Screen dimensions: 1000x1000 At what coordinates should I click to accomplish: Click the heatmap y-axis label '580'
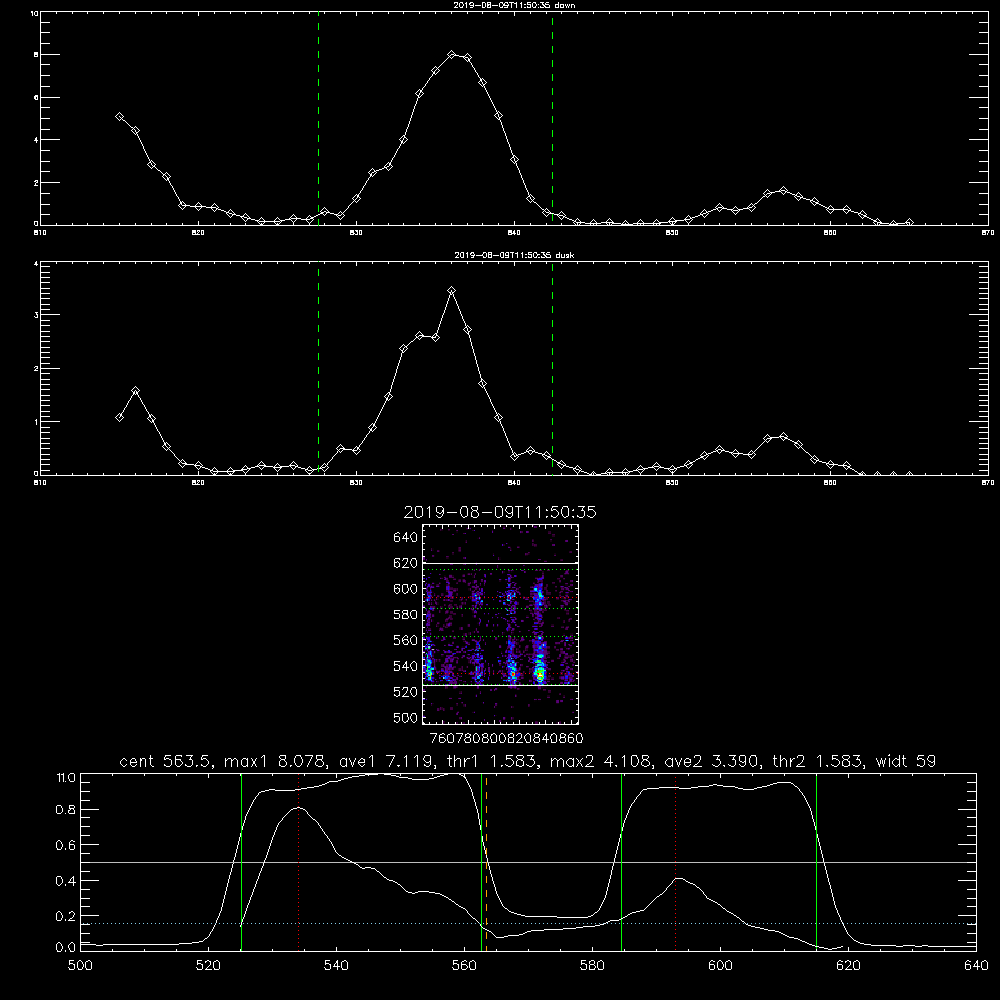(x=406, y=615)
